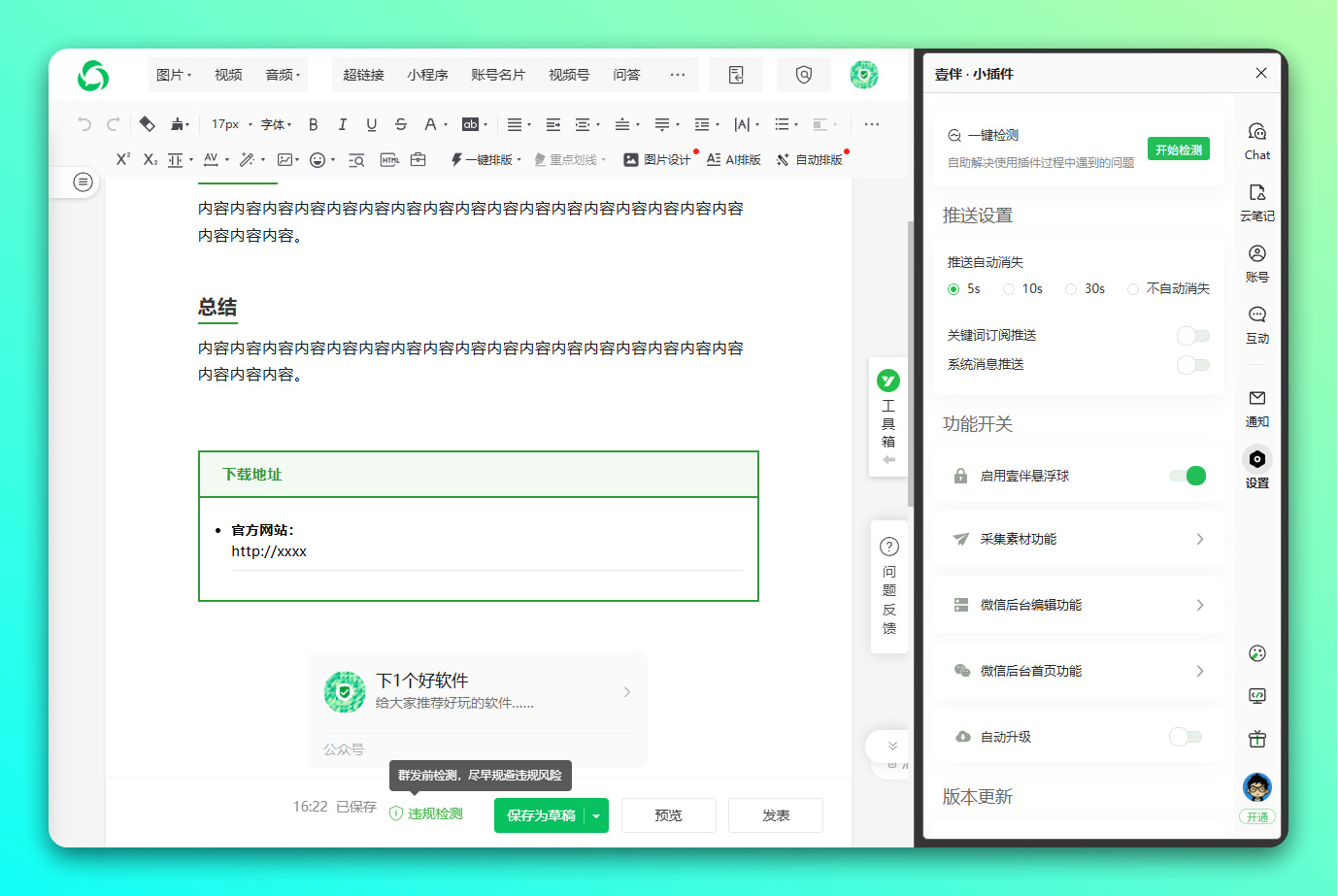Image resolution: width=1338 pixels, height=896 pixels.
Task: Insert emoji using the smiley icon
Action: click(318, 160)
